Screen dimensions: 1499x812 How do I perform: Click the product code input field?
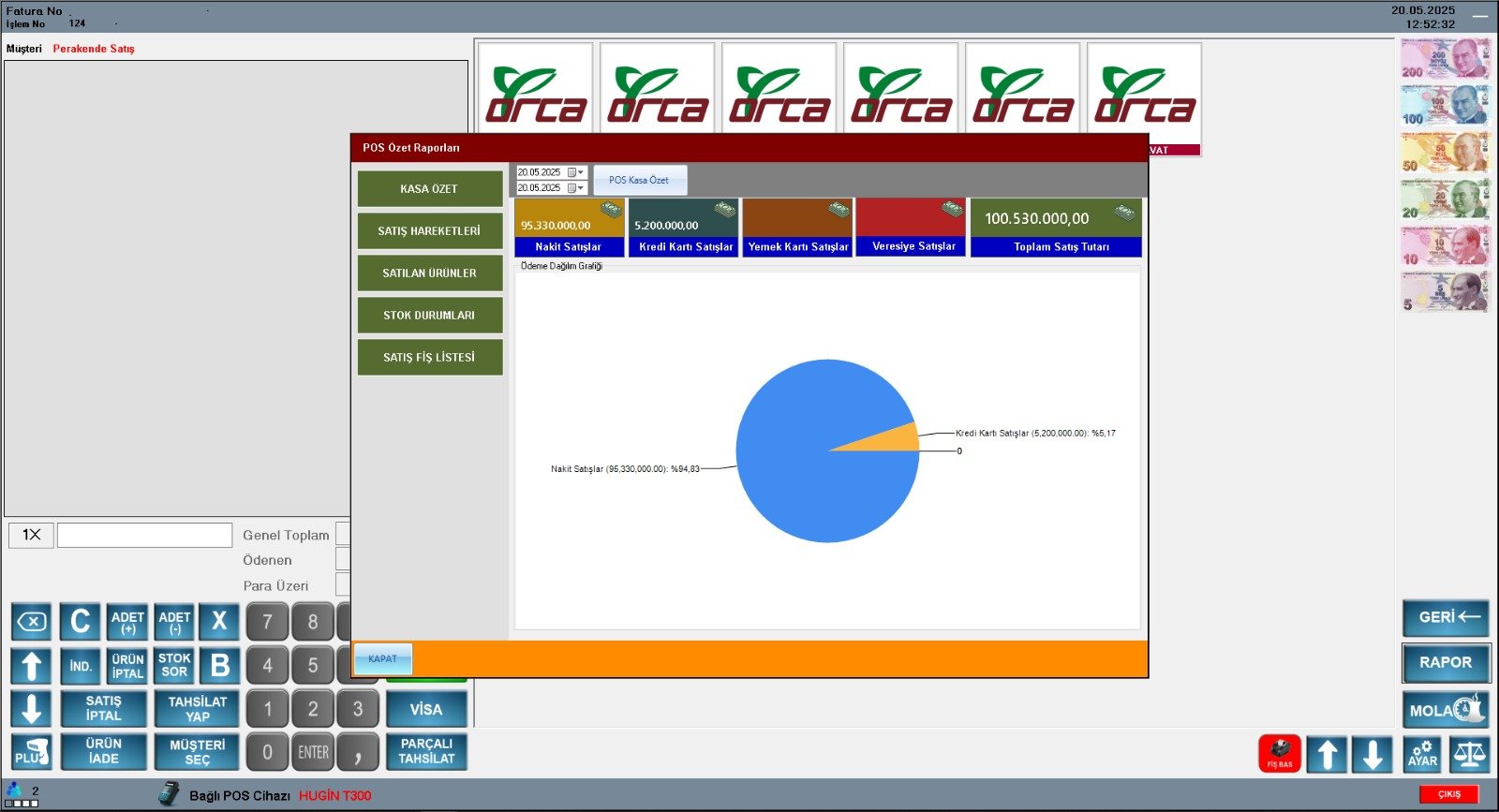(x=144, y=535)
